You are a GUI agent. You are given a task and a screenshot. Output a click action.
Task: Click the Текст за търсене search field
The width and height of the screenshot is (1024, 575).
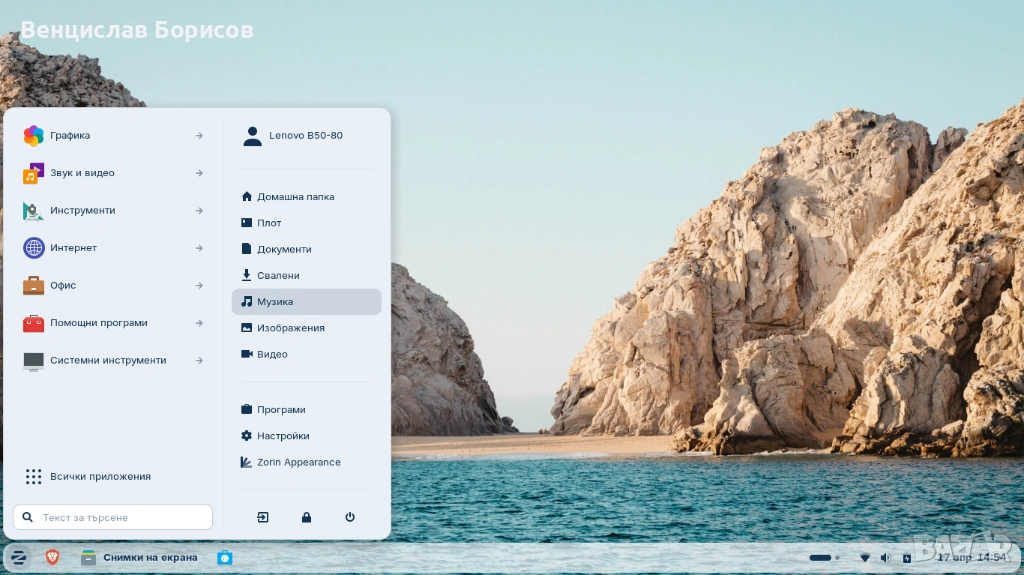[x=113, y=517]
